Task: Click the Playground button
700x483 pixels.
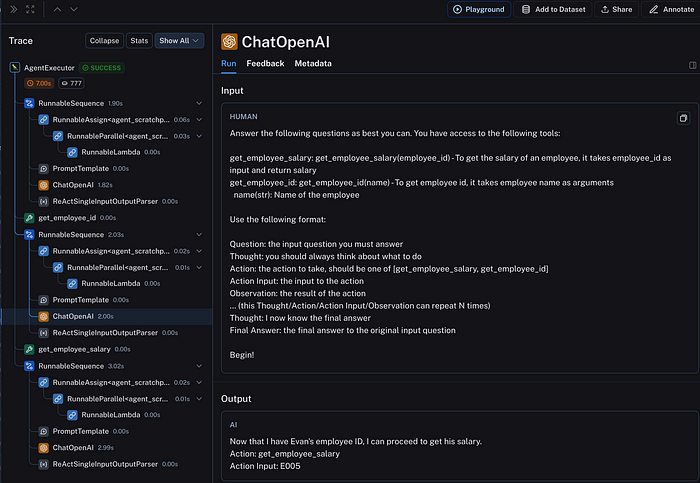Action: point(479,9)
